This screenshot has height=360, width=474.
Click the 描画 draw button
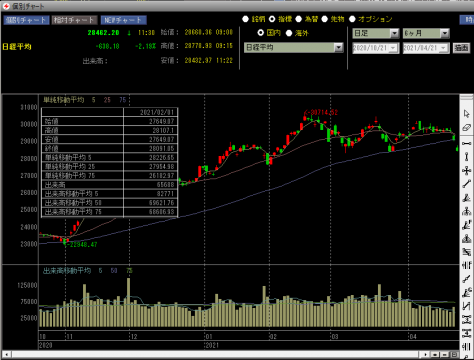(462, 48)
